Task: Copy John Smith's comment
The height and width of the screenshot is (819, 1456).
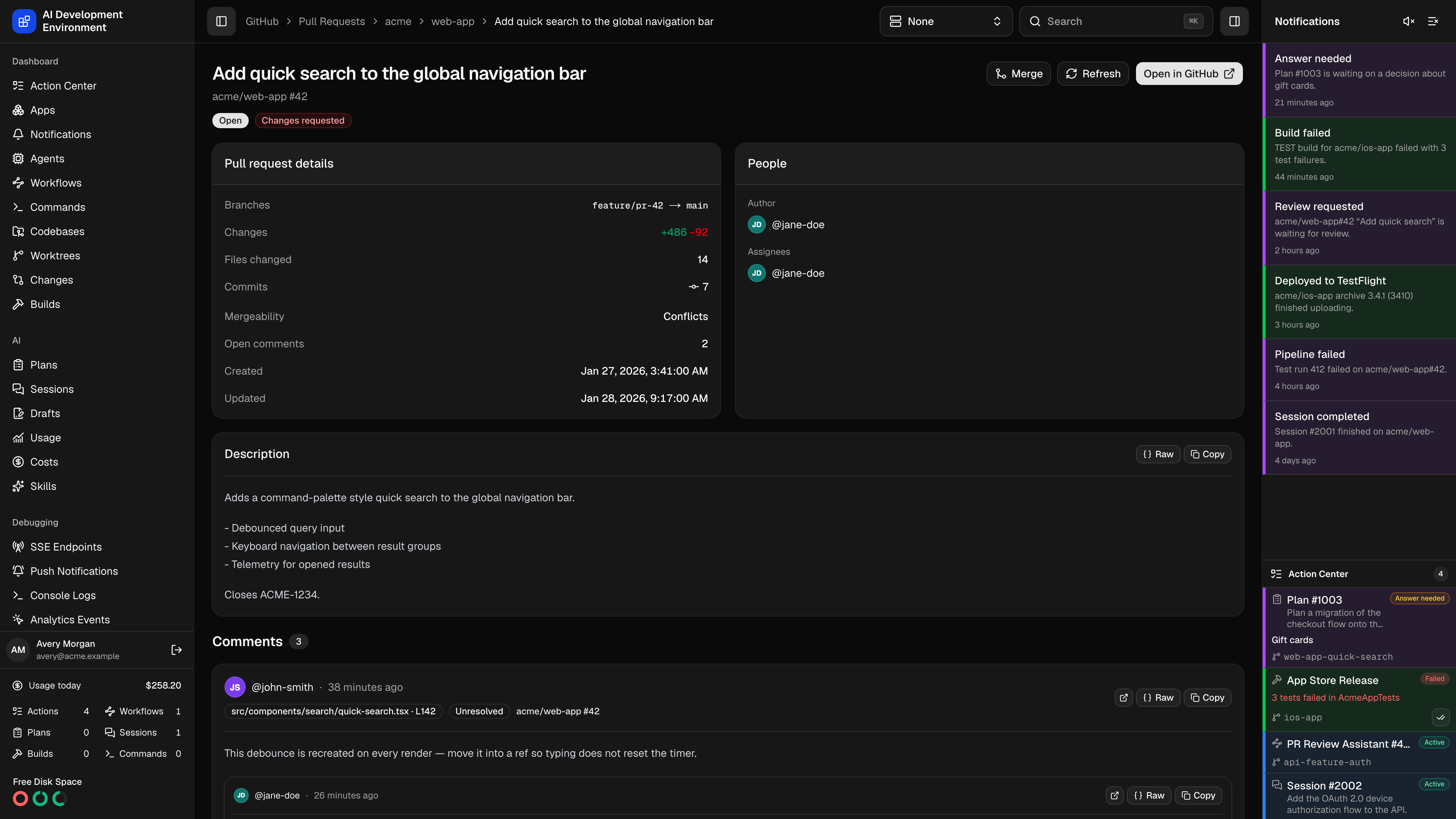Action: [1207, 698]
